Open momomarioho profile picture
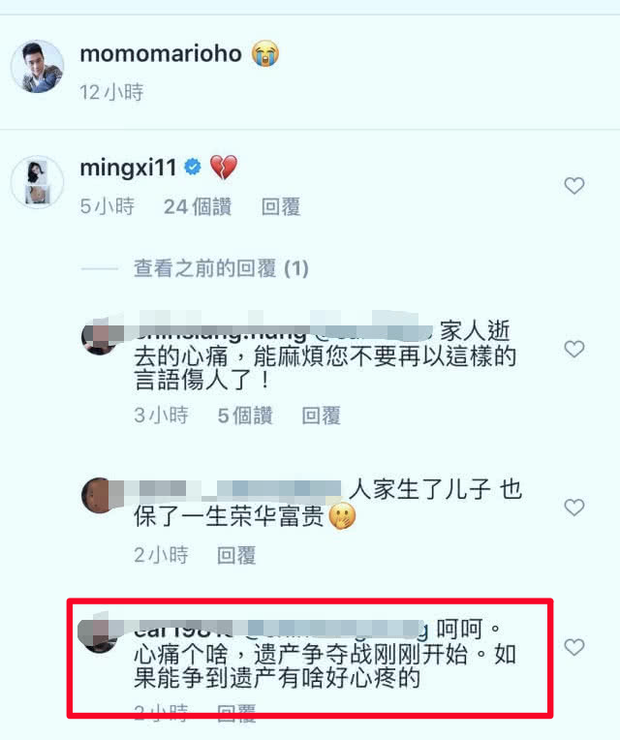This screenshot has width=620, height=740. [37, 66]
